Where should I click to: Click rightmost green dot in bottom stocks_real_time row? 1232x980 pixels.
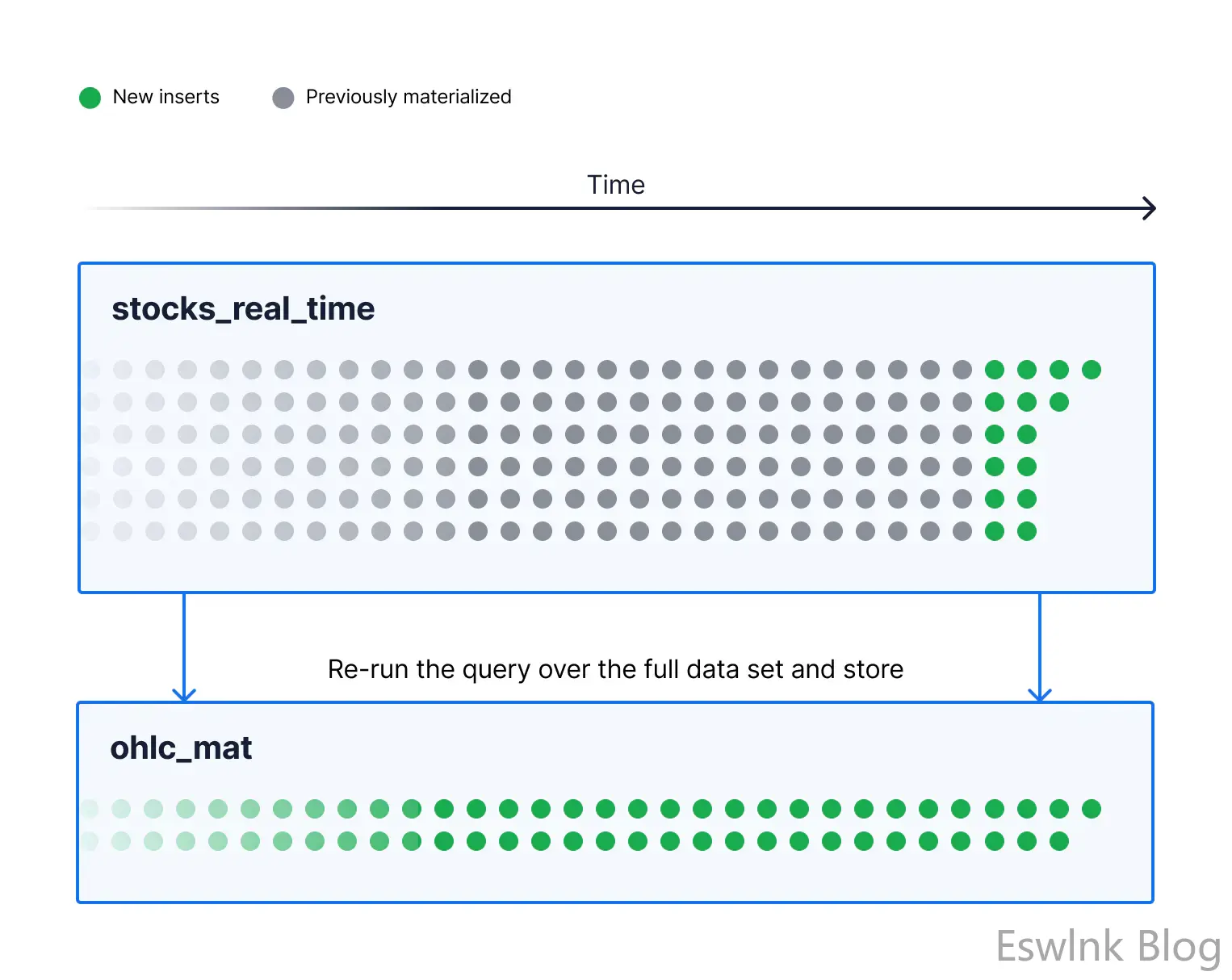pos(1027,531)
